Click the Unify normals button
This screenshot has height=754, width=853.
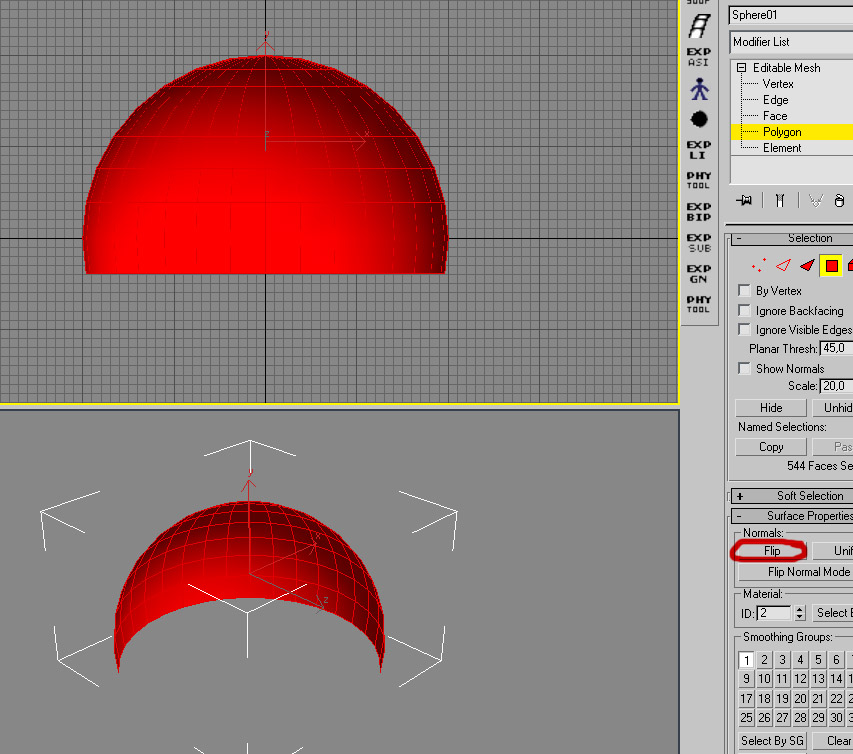pyautogui.click(x=833, y=551)
